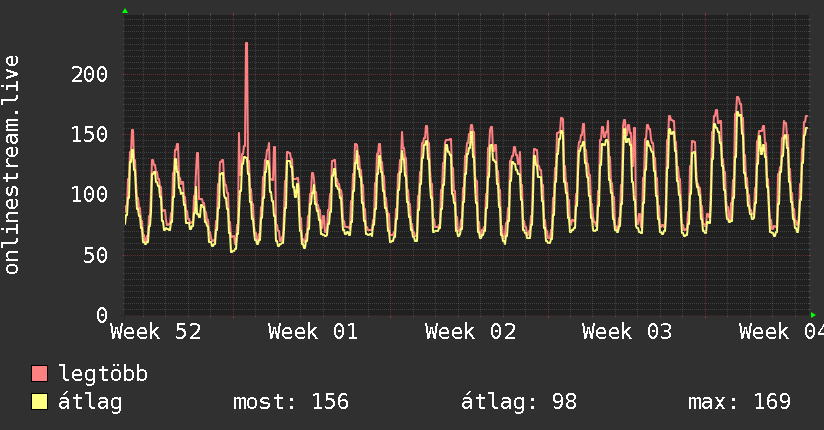This screenshot has width=824, height=430.
Task: Select the átlag legend label
Action: [91, 402]
